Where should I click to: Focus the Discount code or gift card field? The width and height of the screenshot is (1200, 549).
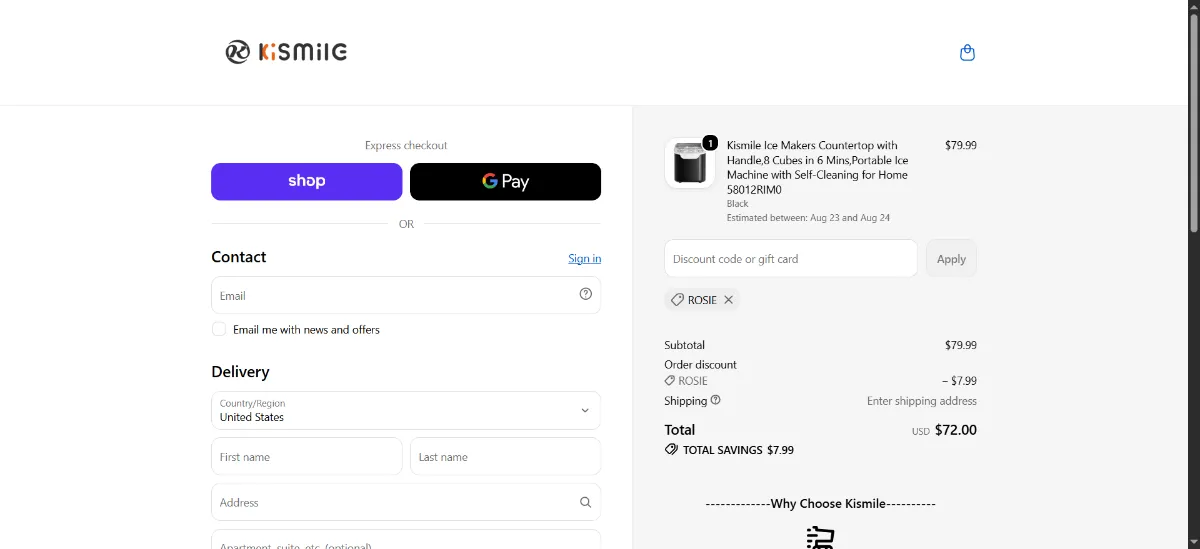(x=791, y=259)
